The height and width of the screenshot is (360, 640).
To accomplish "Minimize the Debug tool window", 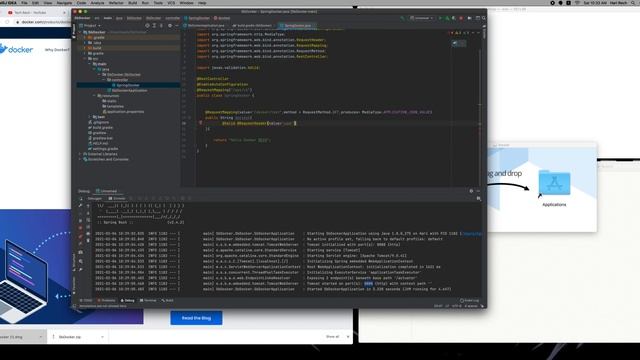I will pos(478,191).
